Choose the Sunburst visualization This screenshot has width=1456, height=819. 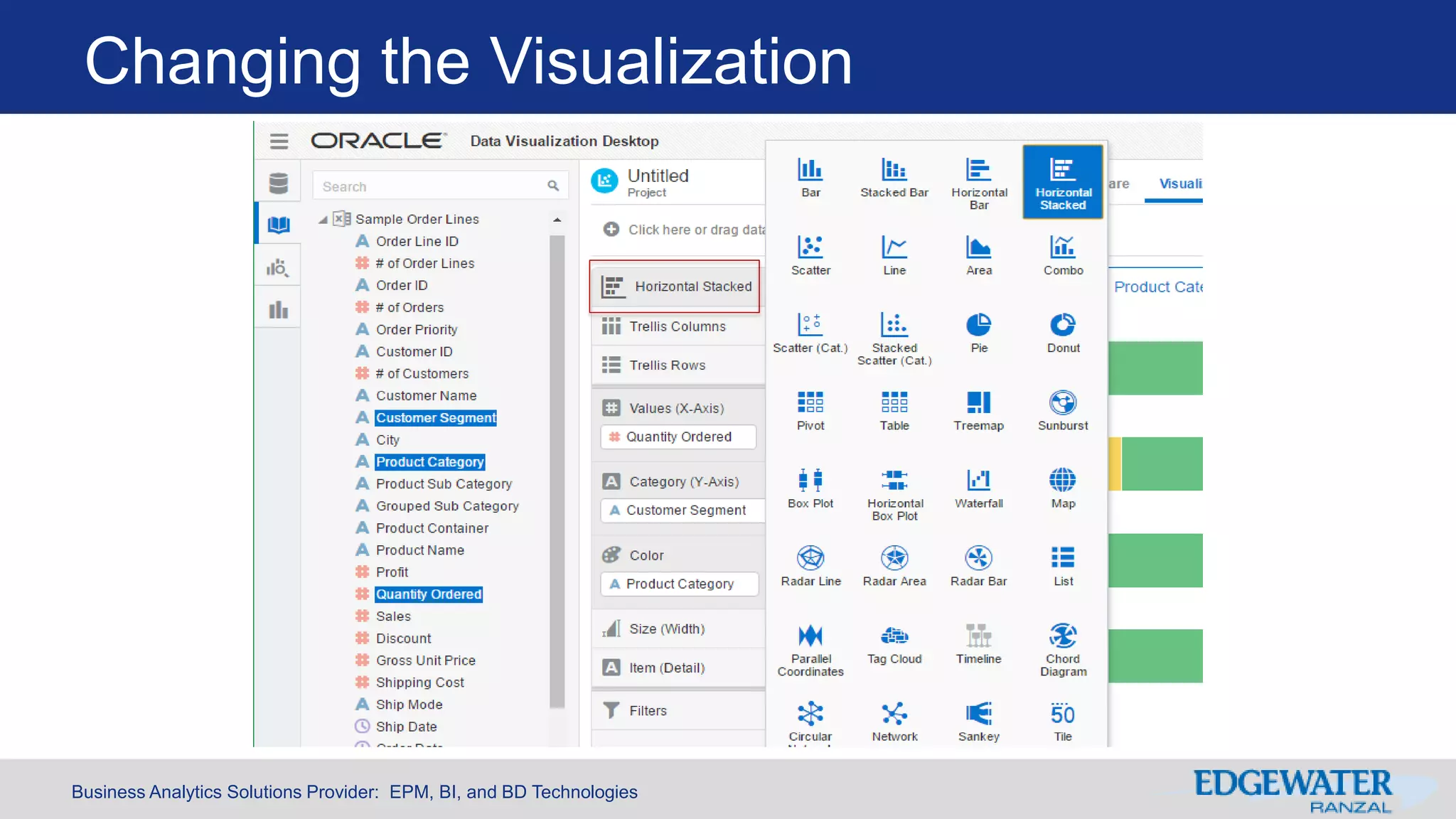pyautogui.click(x=1063, y=410)
